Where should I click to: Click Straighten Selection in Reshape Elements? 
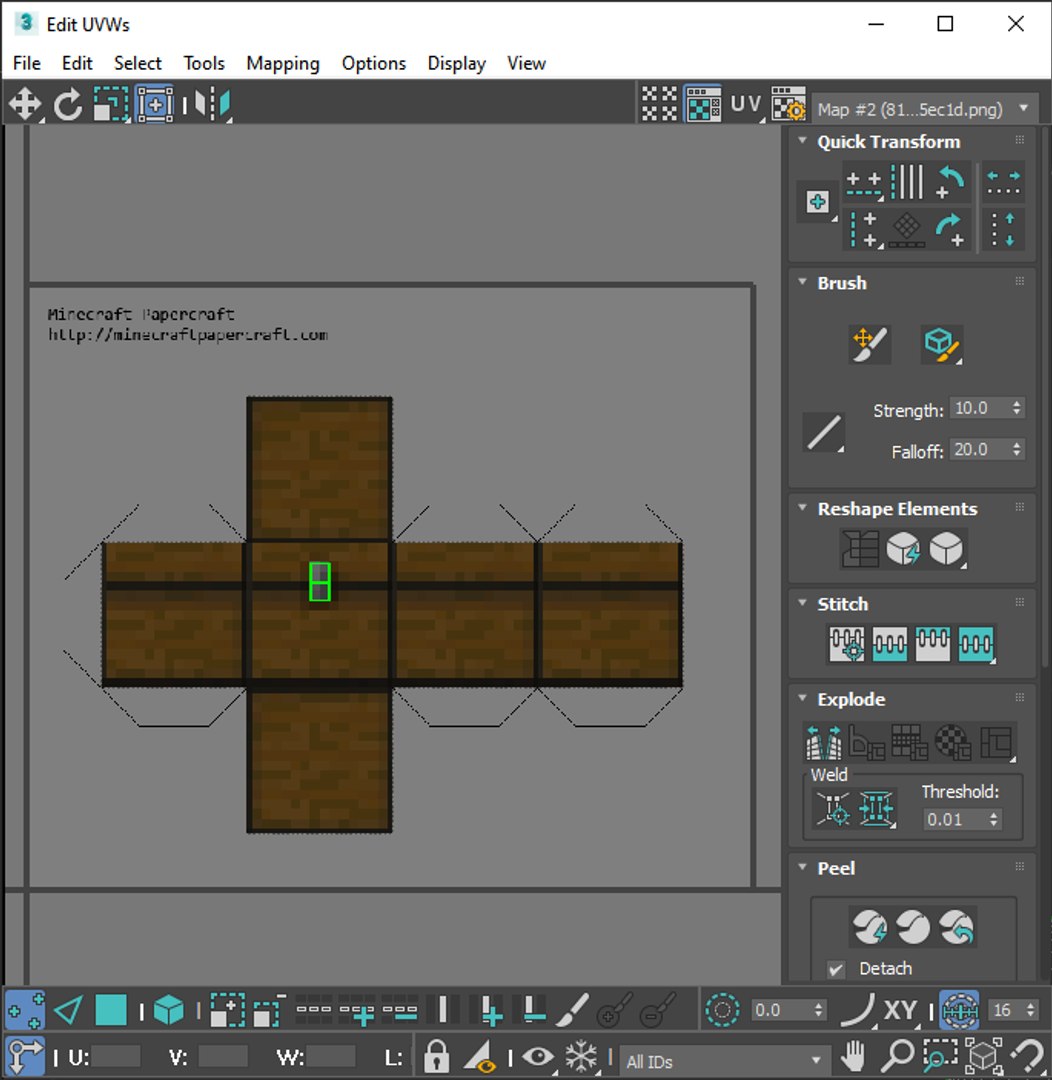860,549
